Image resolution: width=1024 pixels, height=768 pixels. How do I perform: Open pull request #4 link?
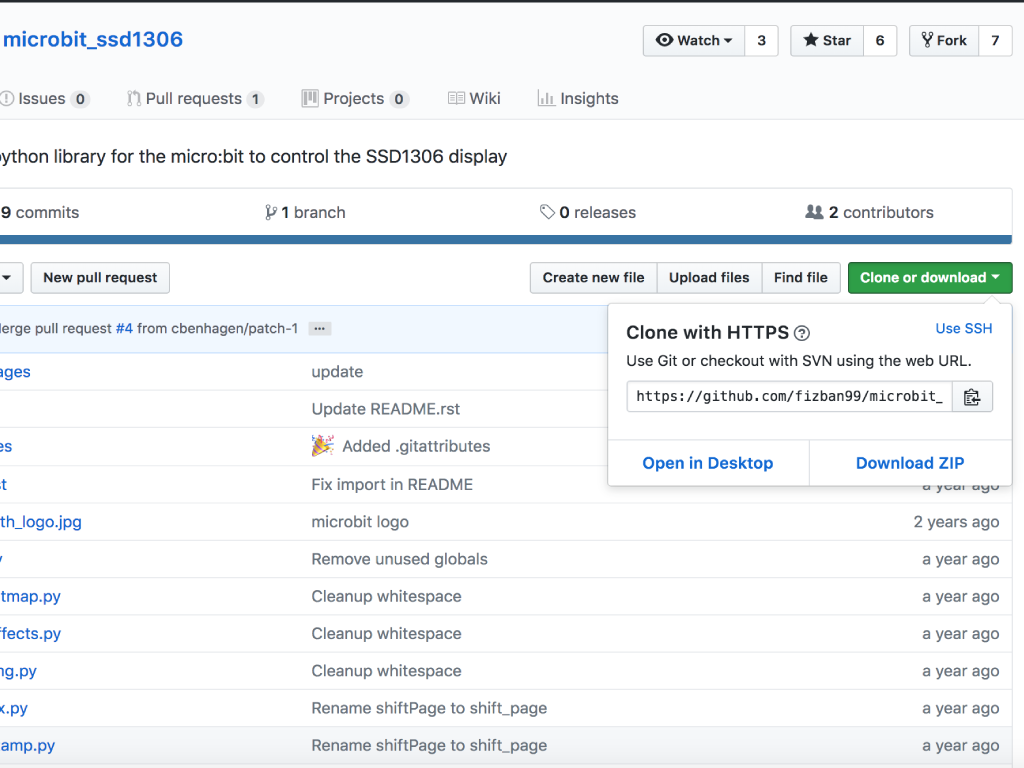click(124, 328)
